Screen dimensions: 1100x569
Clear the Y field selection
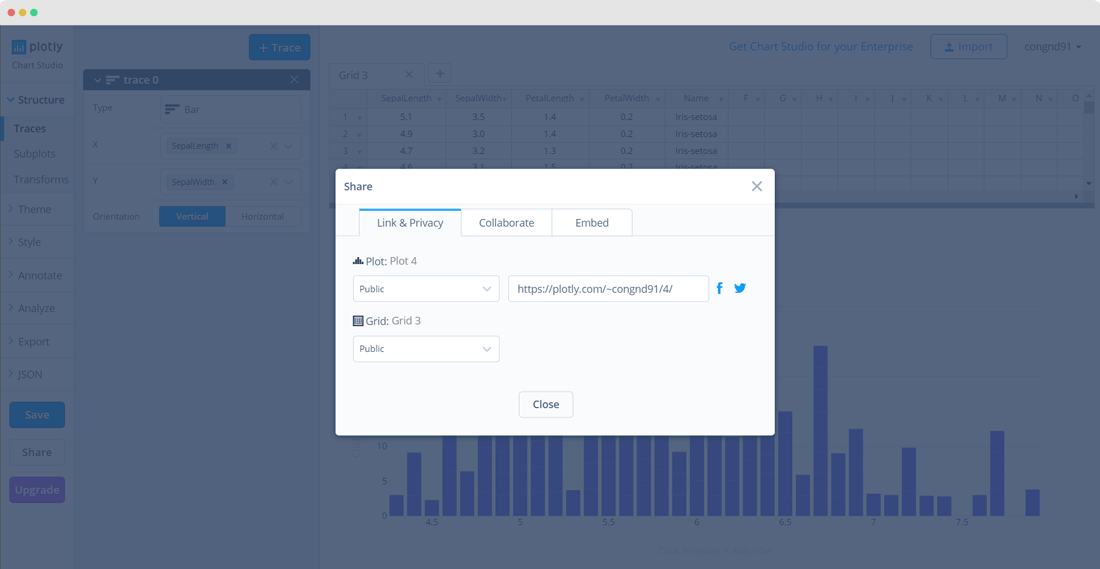274,182
